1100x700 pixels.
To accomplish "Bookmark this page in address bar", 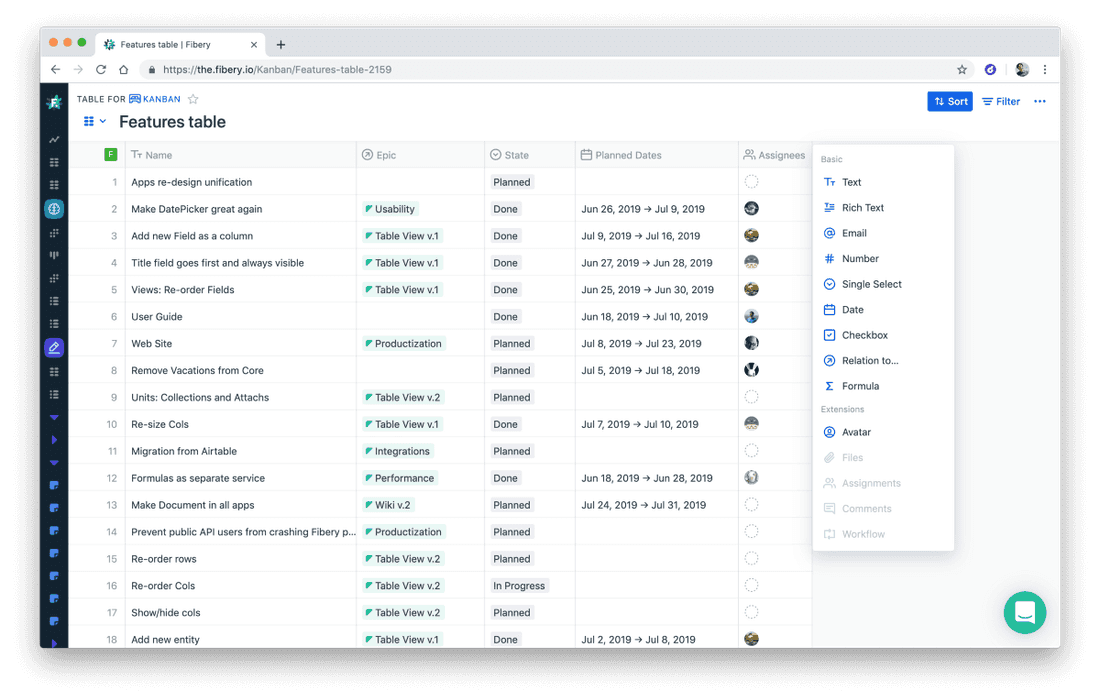I will [962, 70].
